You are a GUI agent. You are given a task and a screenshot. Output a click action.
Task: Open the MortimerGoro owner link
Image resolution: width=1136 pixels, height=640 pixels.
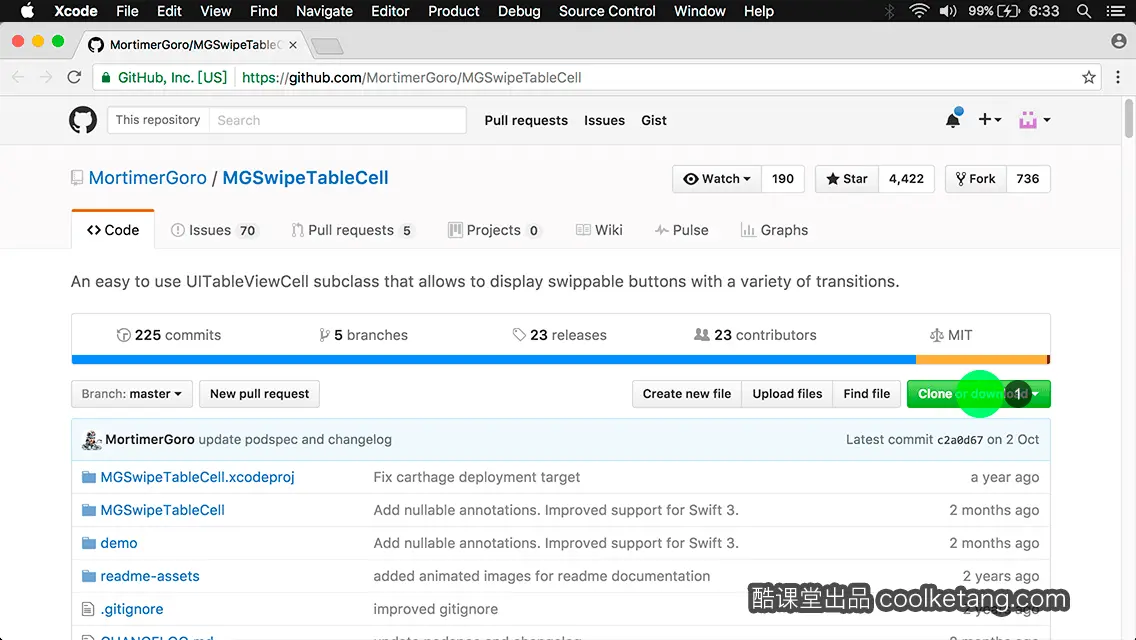(x=148, y=178)
